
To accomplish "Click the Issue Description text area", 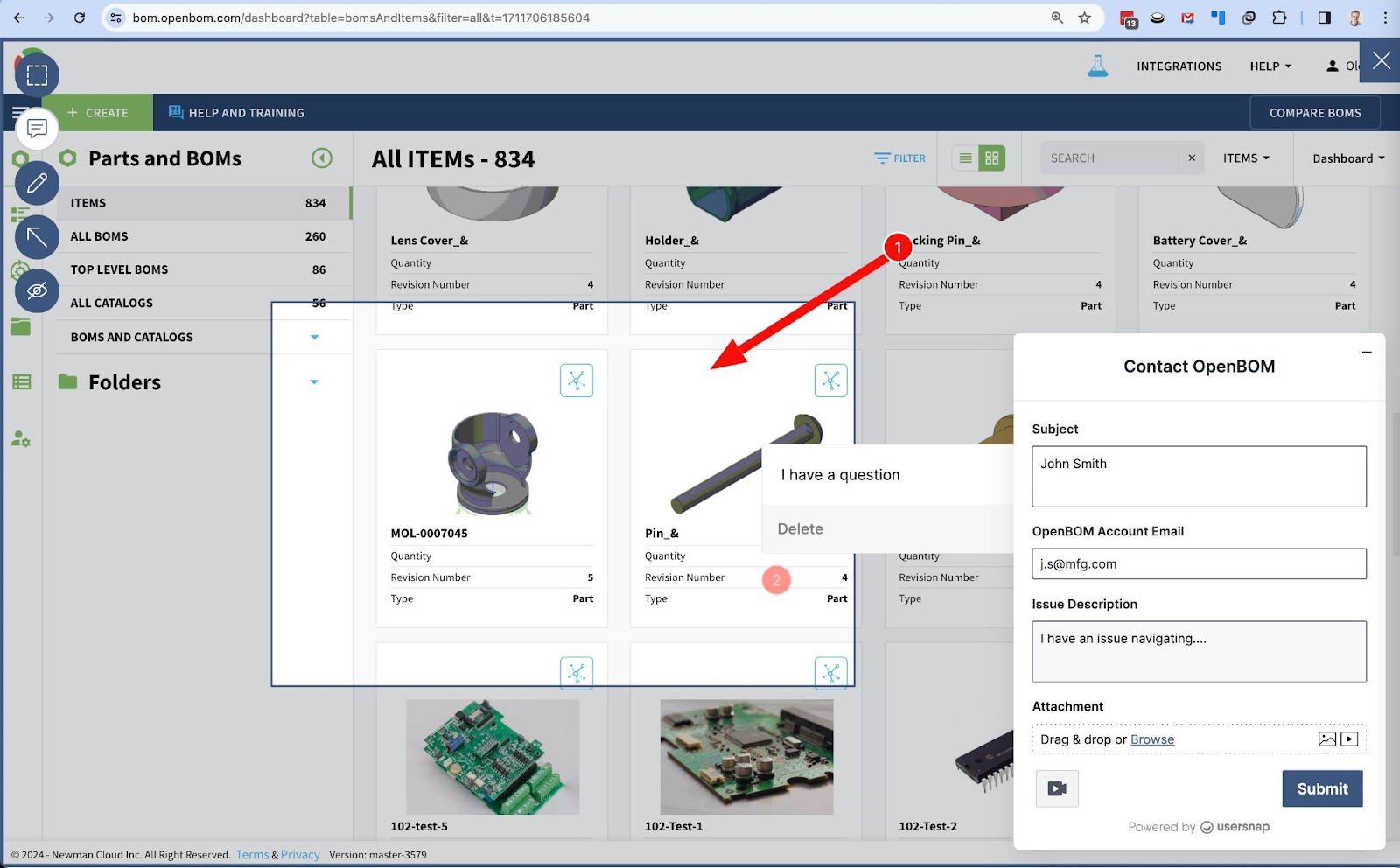I will [1199, 652].
